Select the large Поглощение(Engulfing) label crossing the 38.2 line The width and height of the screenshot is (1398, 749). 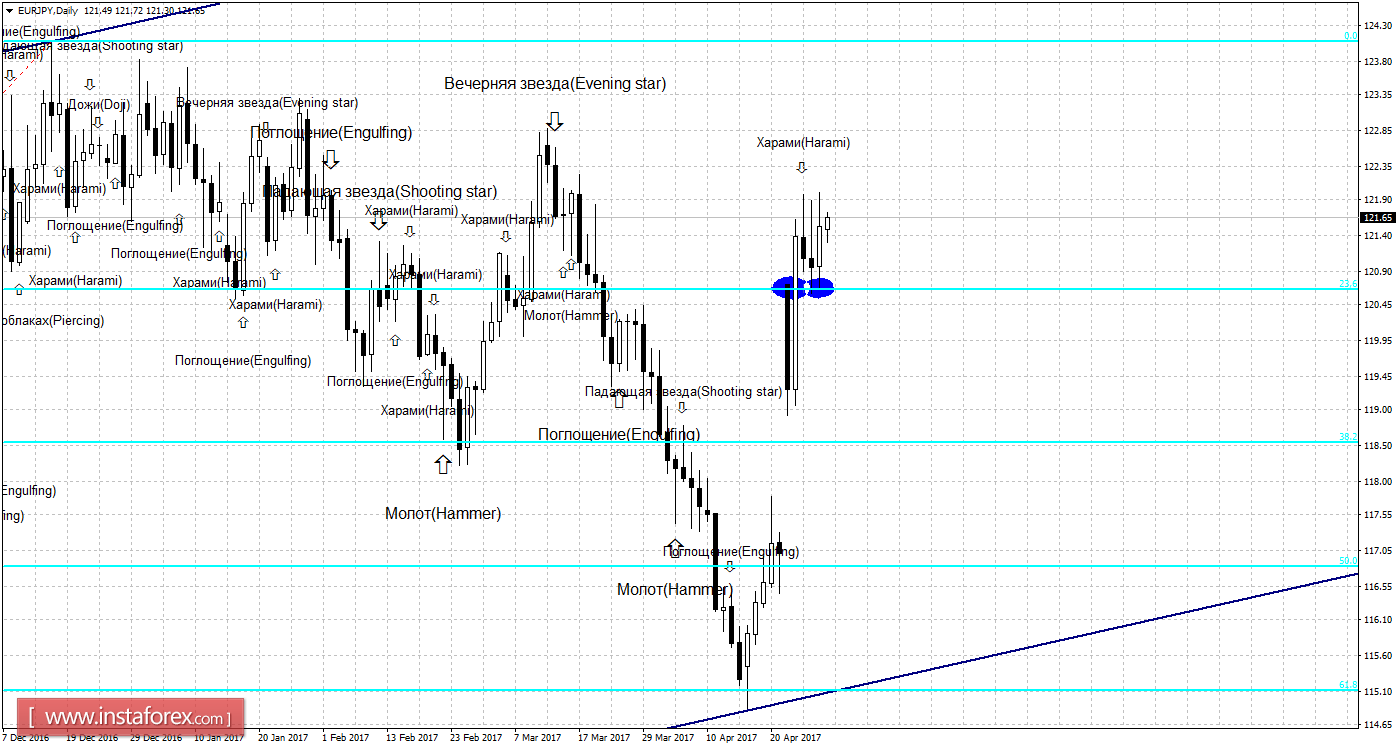[619, 434]
